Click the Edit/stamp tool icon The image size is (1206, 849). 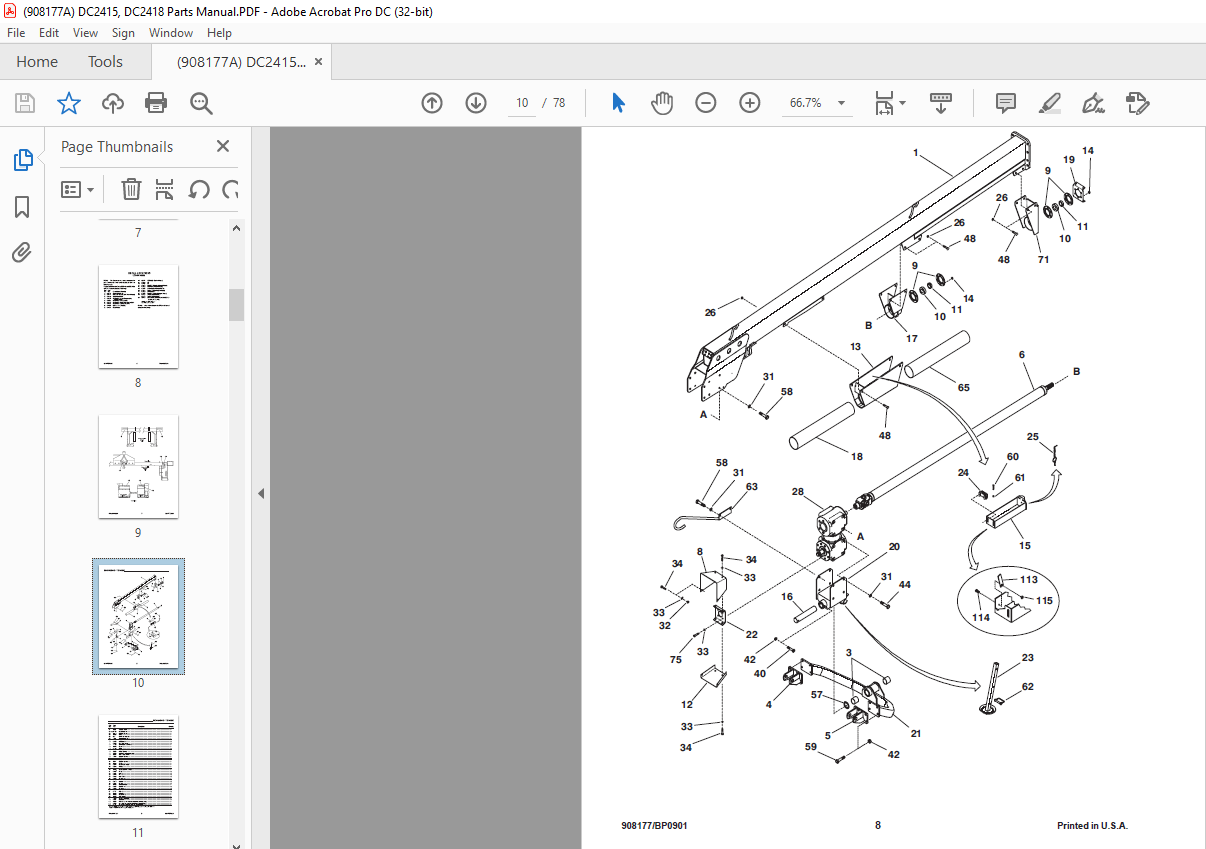[1138, 103]
